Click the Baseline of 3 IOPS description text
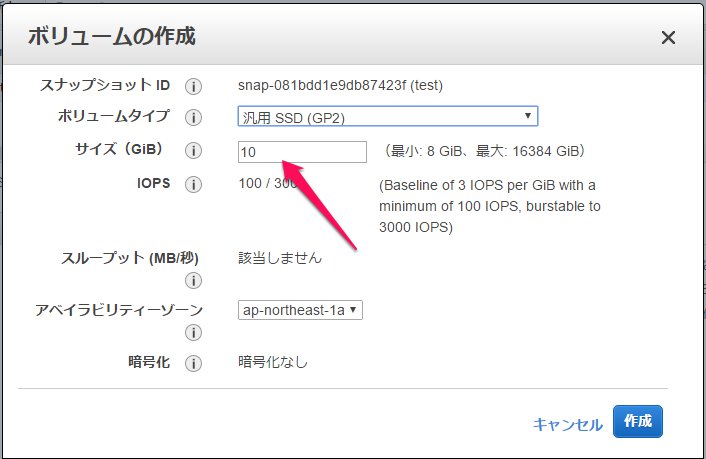Image resolution: width=706 pixels, height=459 pixels. point(488,204)
